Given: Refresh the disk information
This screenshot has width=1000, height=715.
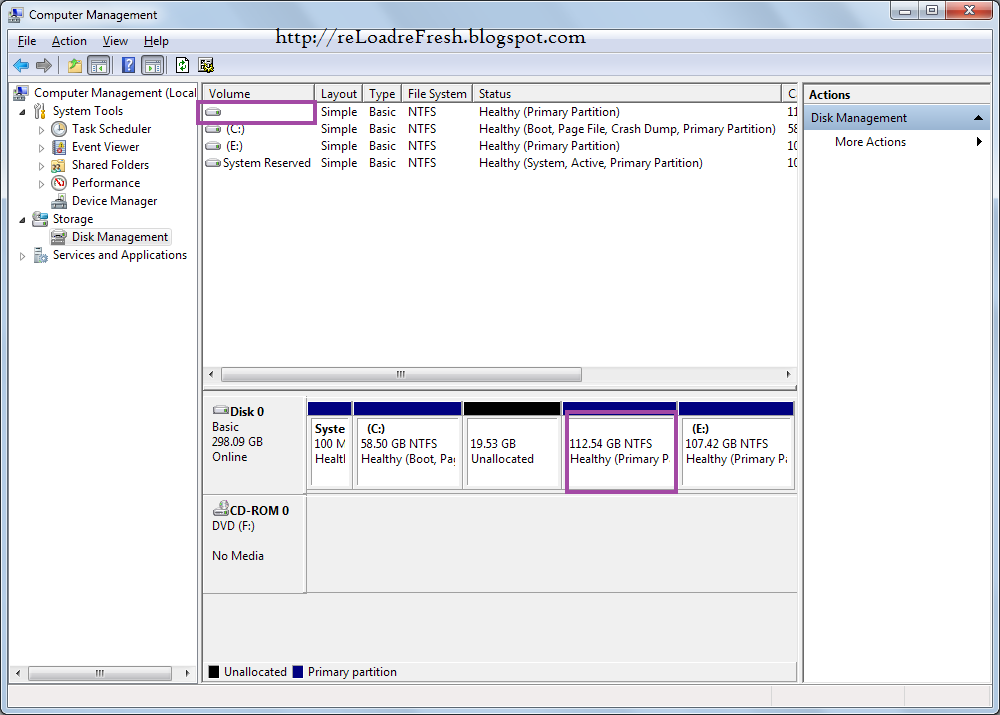Looking at the screenshot, I should click(182, 65).
